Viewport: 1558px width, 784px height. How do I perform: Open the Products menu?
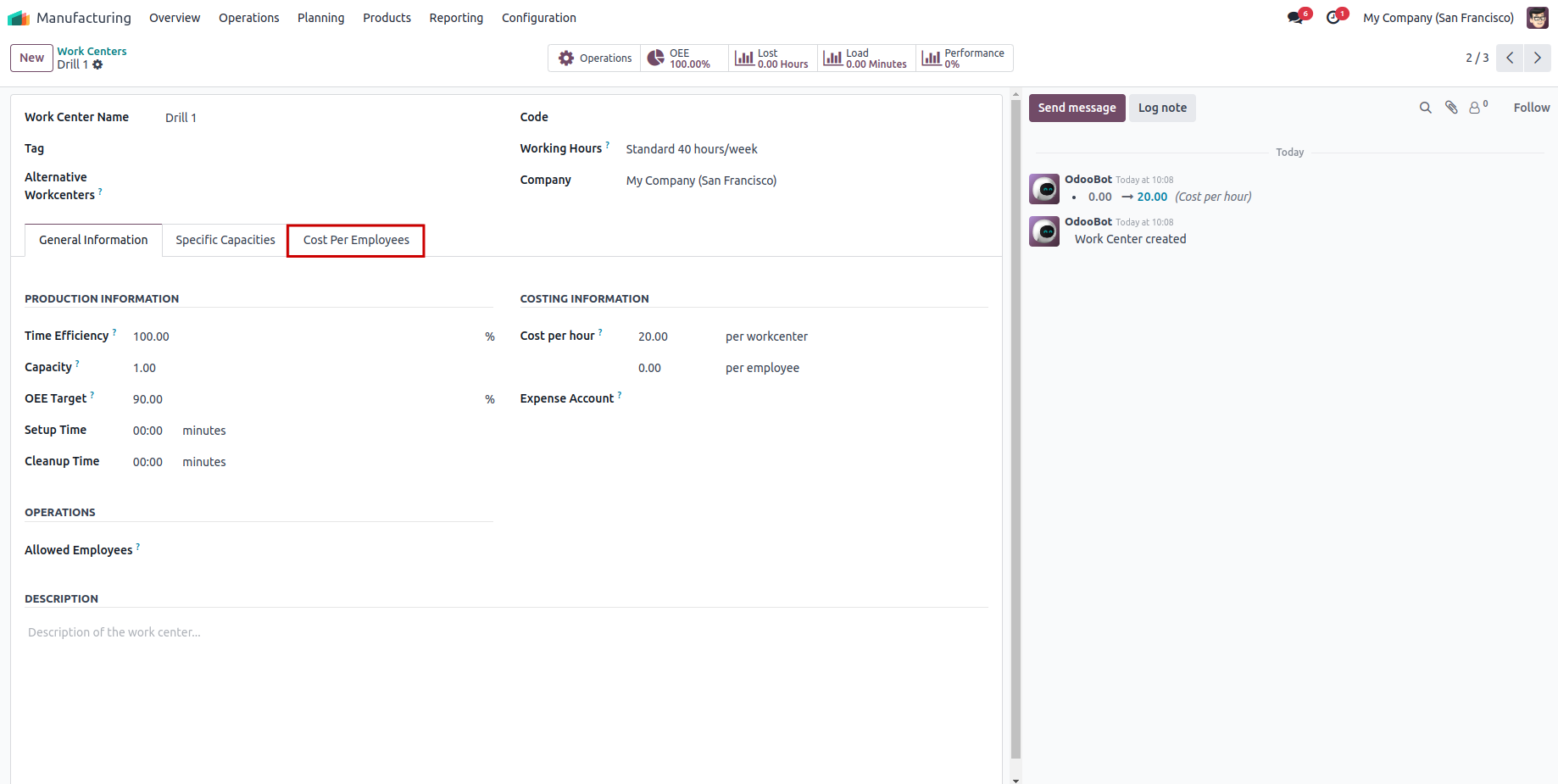tap(387, 18)
